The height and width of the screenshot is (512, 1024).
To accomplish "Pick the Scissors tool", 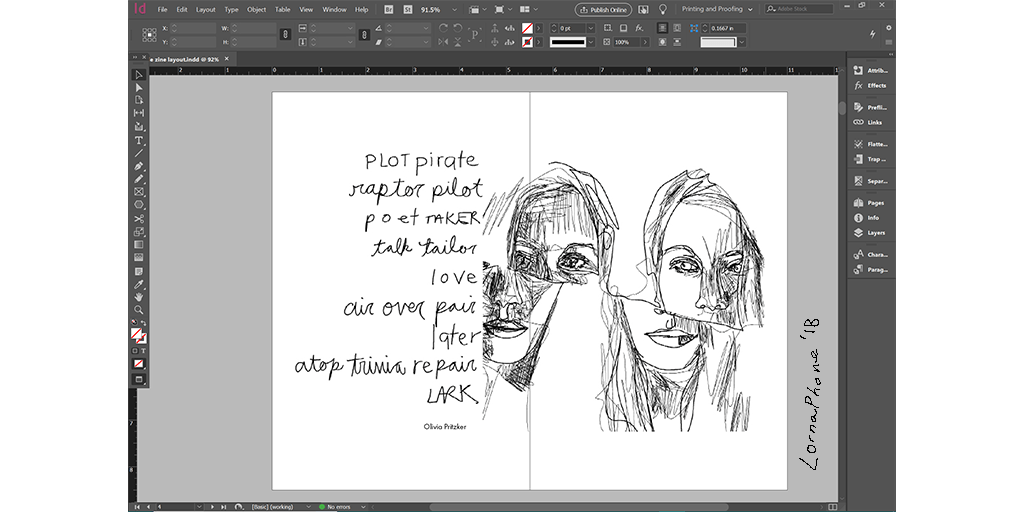I will (x=139, y=218).
